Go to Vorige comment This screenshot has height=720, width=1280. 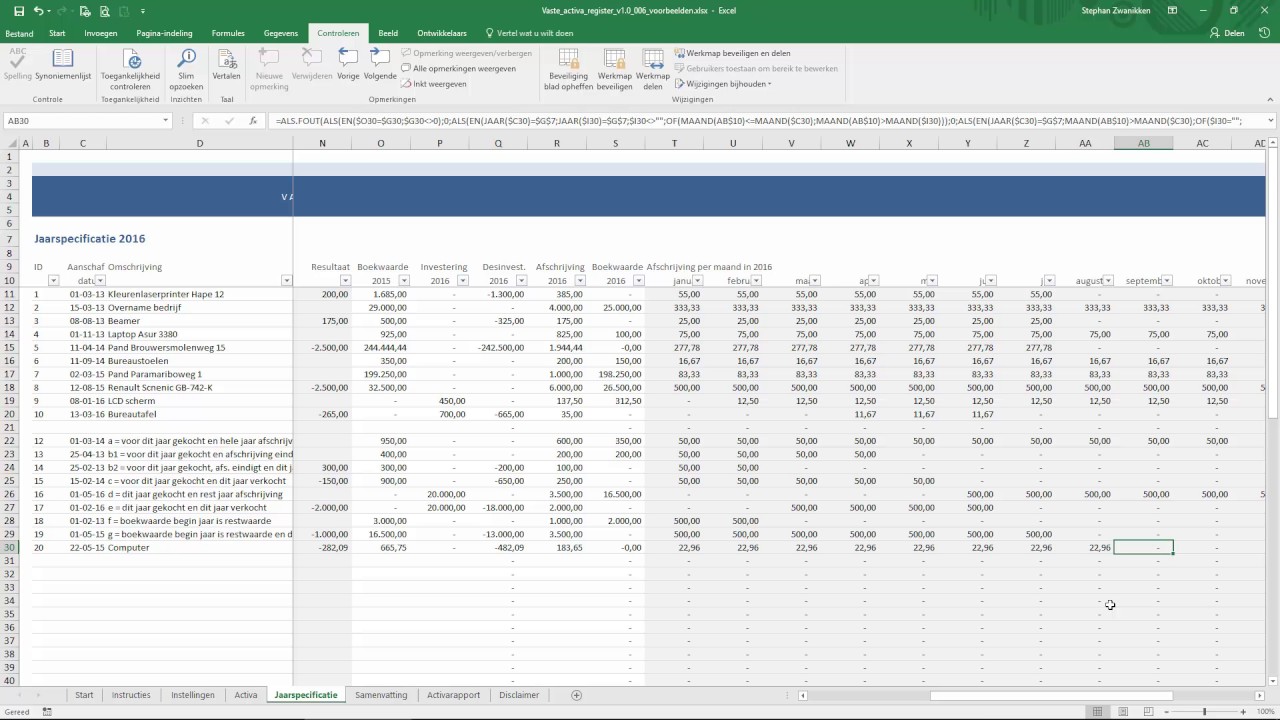coord(348,64)
